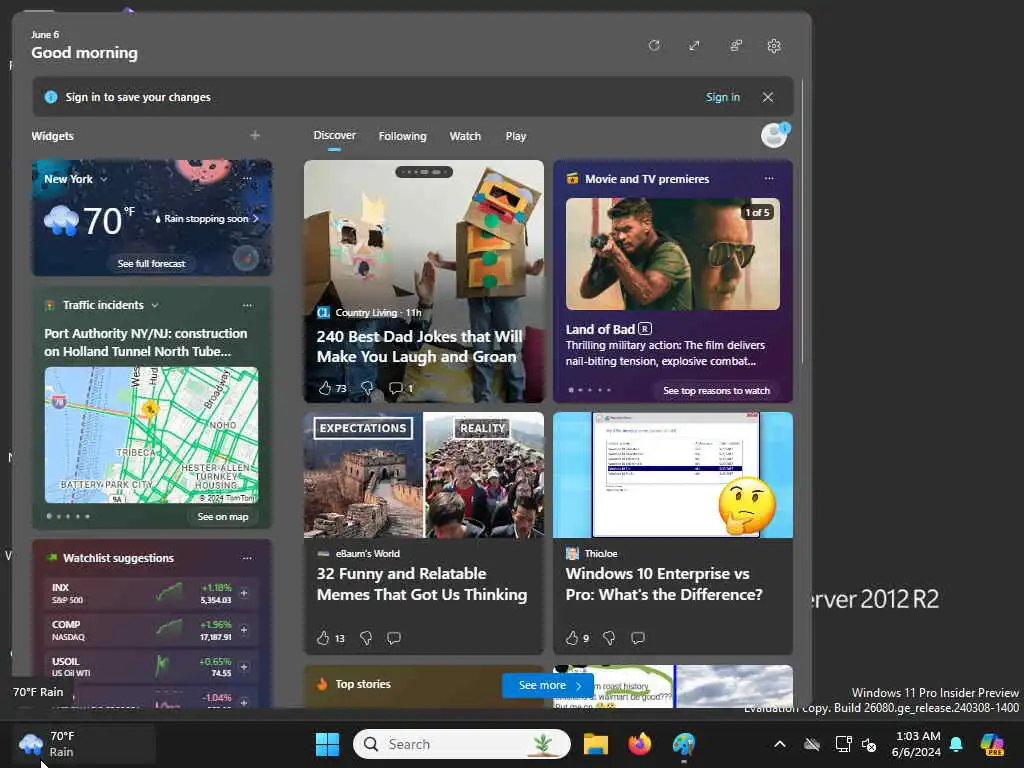Click the feed vertical scrollbar

pyautogui.click(x=802, y=222)
